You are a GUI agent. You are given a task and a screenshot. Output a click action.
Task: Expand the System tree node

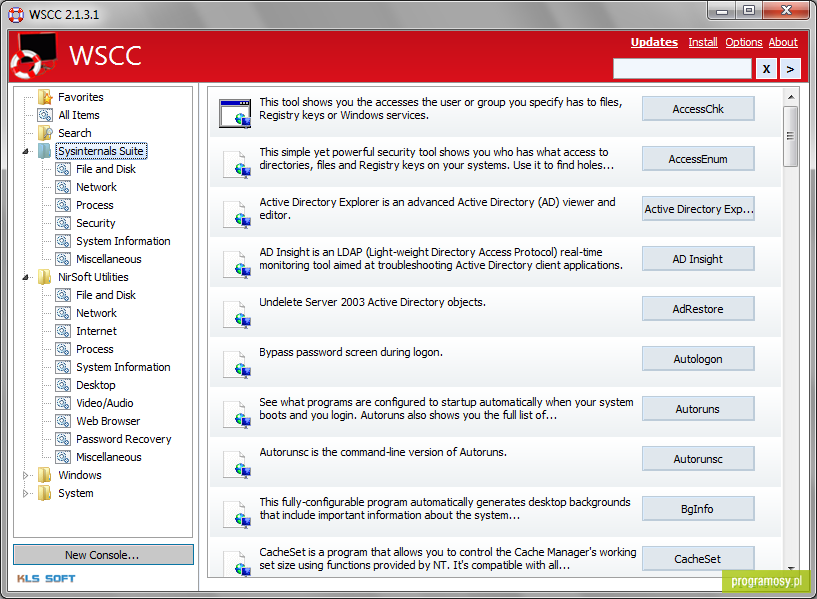pos(26,493)
